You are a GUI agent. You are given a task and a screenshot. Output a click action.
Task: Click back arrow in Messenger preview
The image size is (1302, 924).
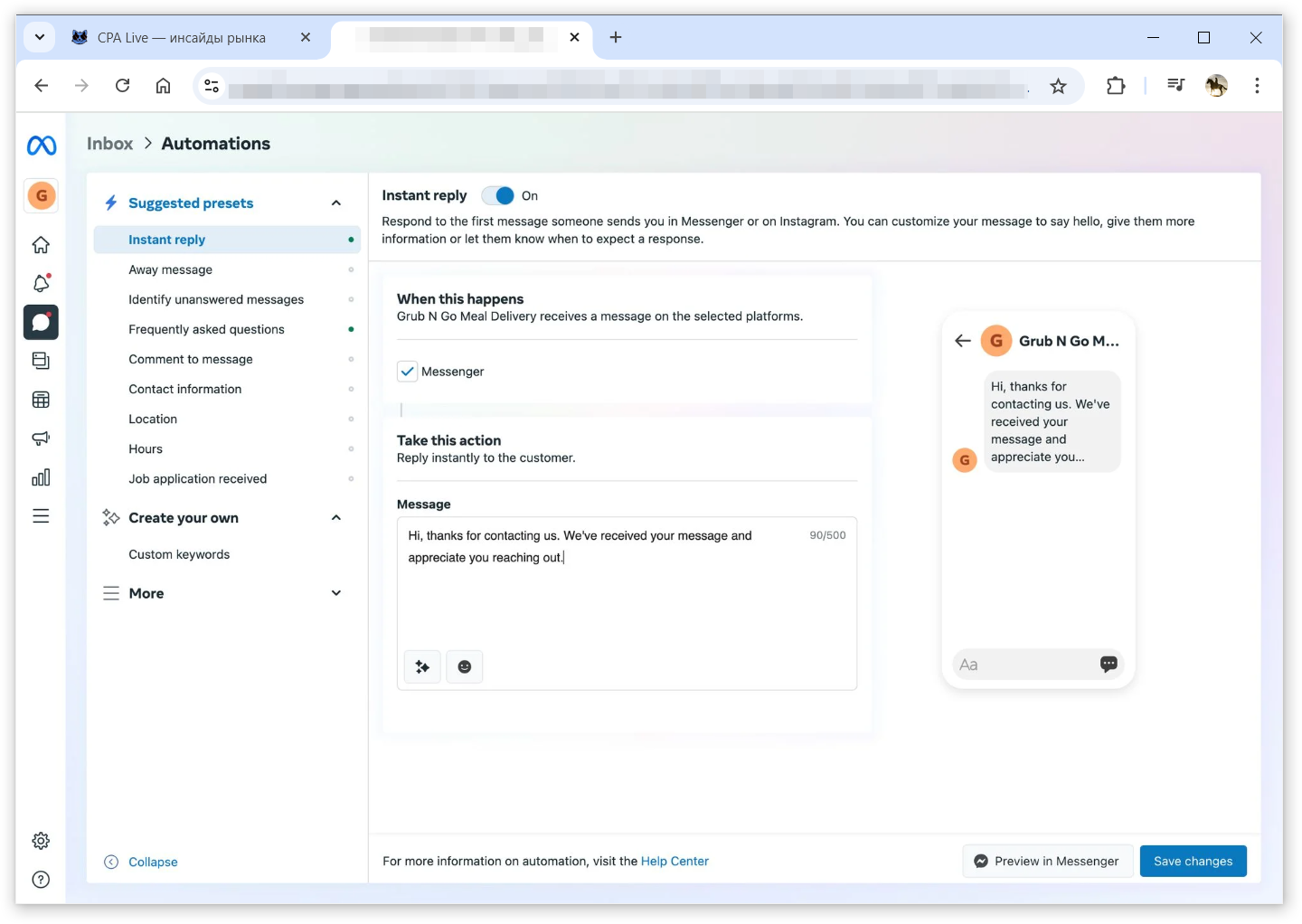[x=963, y=341]
